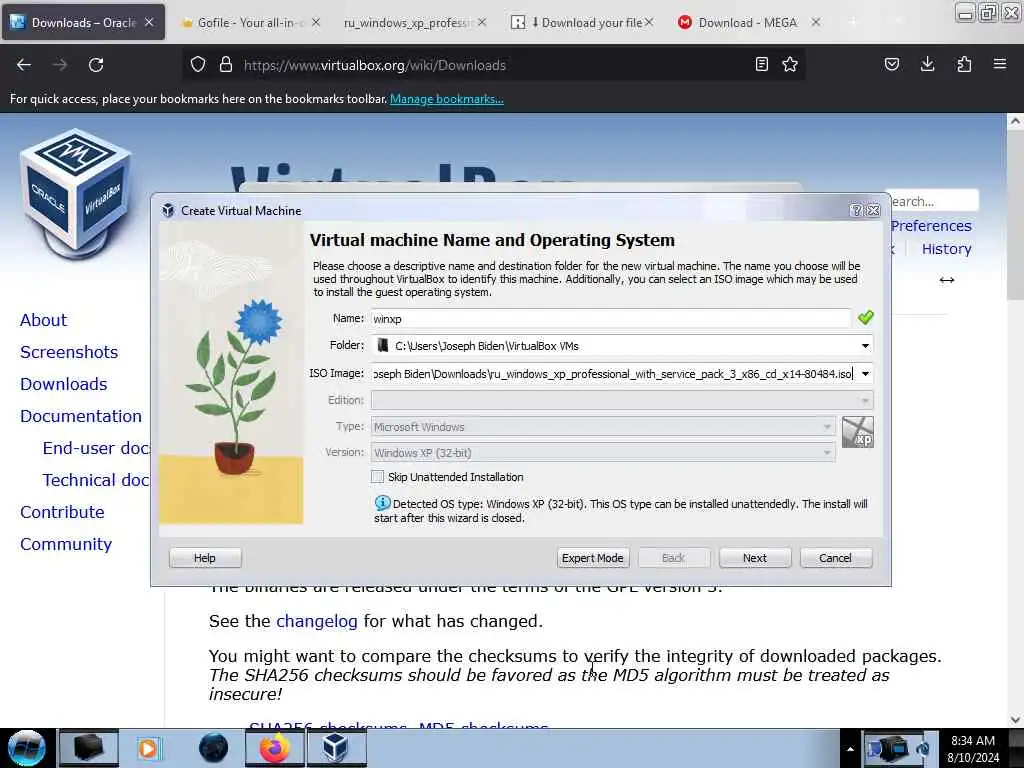Viewport: 1024px width, 768px height.
Task: Click the browser URL address bar
Action: (x=494, y=65)
